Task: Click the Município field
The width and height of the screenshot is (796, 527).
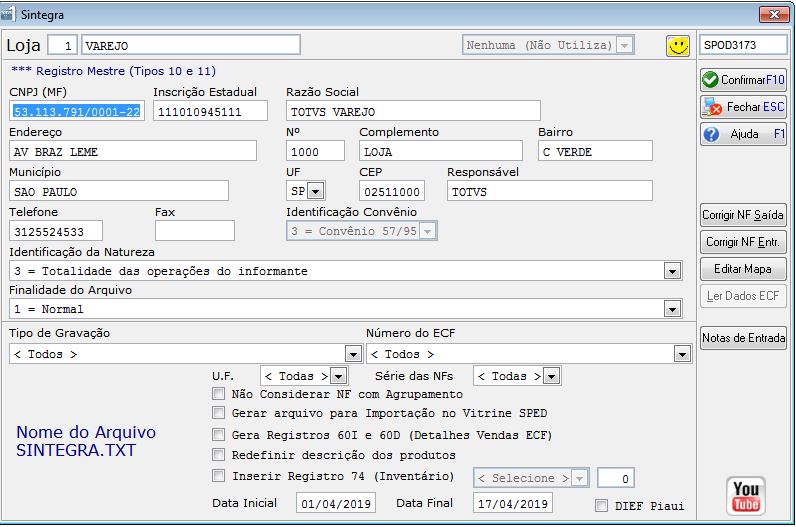Action: tap(119, 191)
